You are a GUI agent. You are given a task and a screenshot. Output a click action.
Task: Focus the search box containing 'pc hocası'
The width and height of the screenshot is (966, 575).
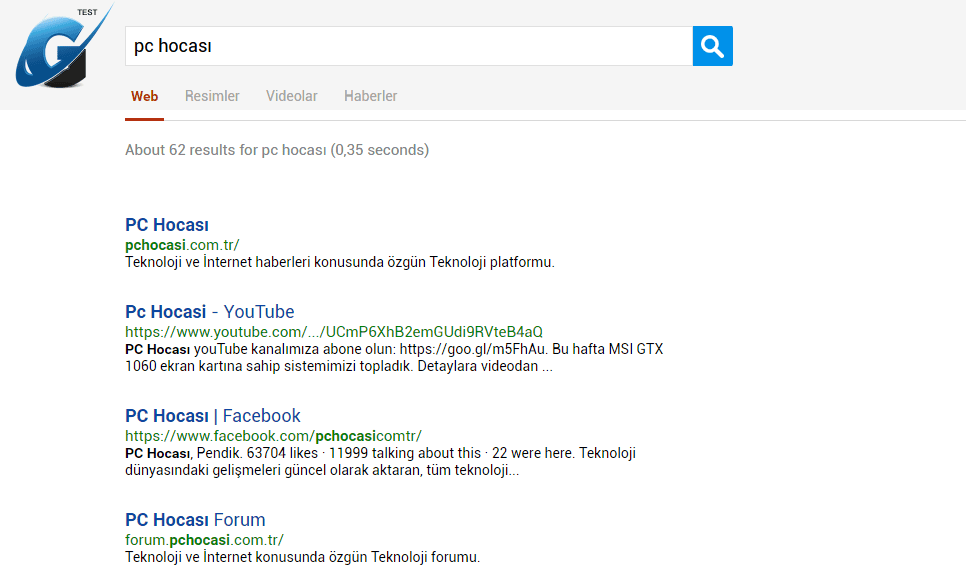(409, 46)
